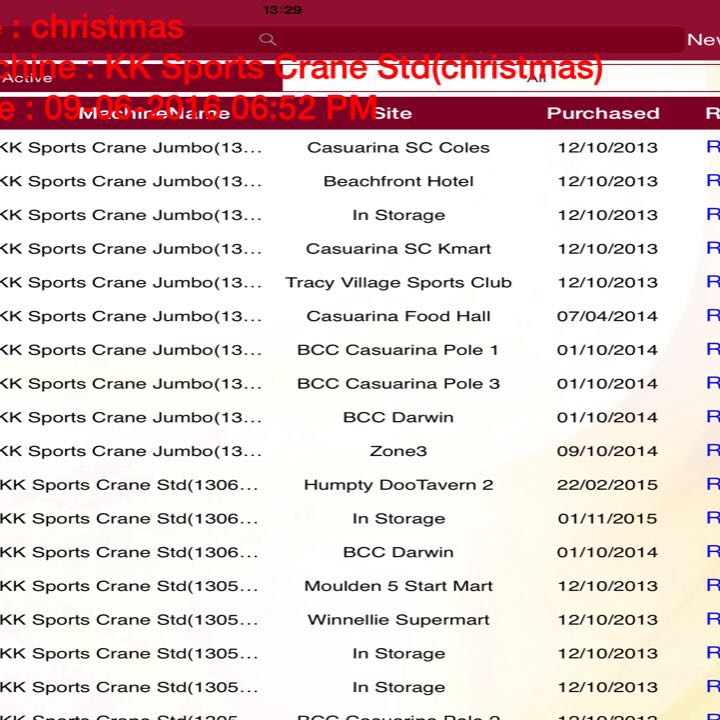The image size is (720, 720).
Task: Open the Humpty DooTavern 2 row
Action: pyautogui.click(x=398, y=485)
